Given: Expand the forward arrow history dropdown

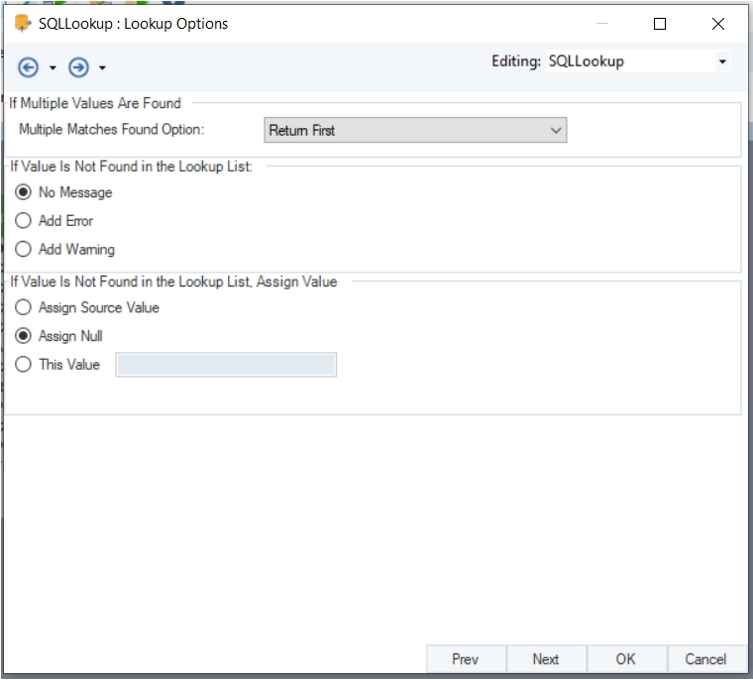Looking at the screenshot, I should [x=102, y=68].
